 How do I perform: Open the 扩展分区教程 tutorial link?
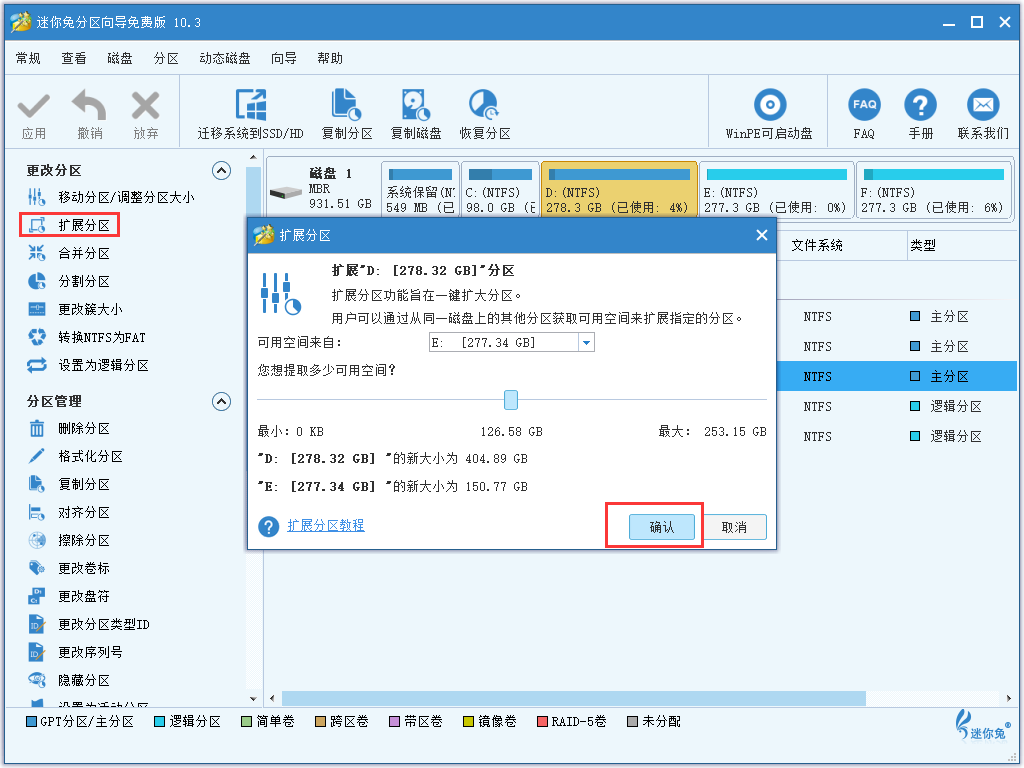click(326, 526)
